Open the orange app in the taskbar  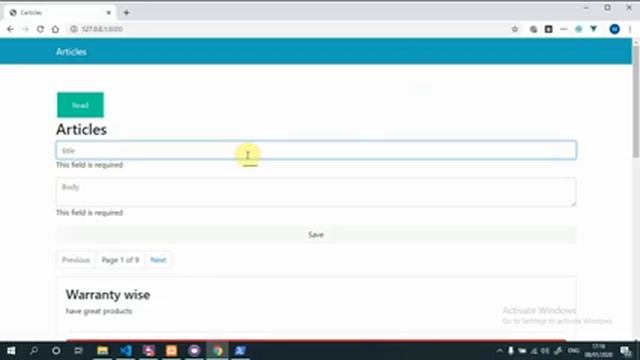click(171, 351)
